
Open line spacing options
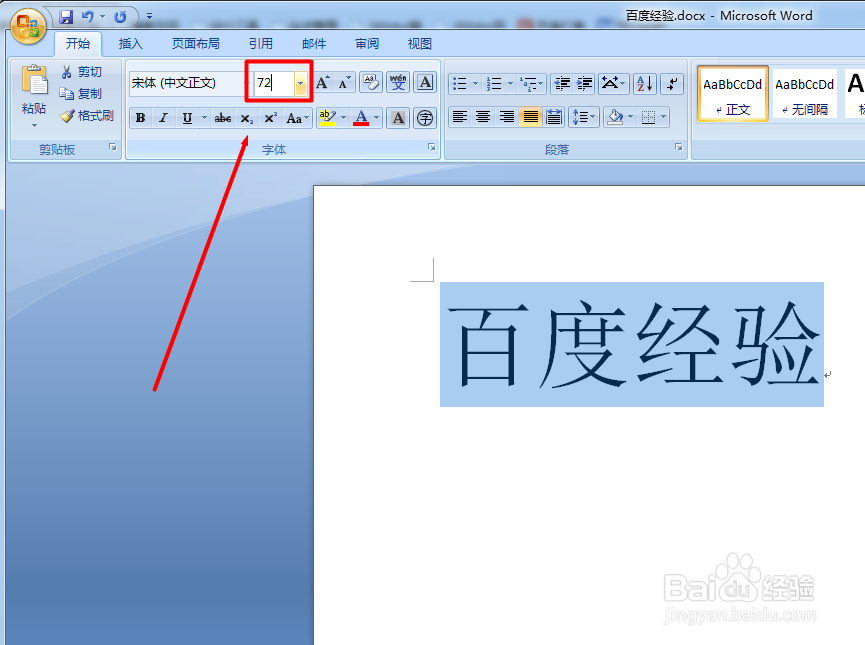584,117
